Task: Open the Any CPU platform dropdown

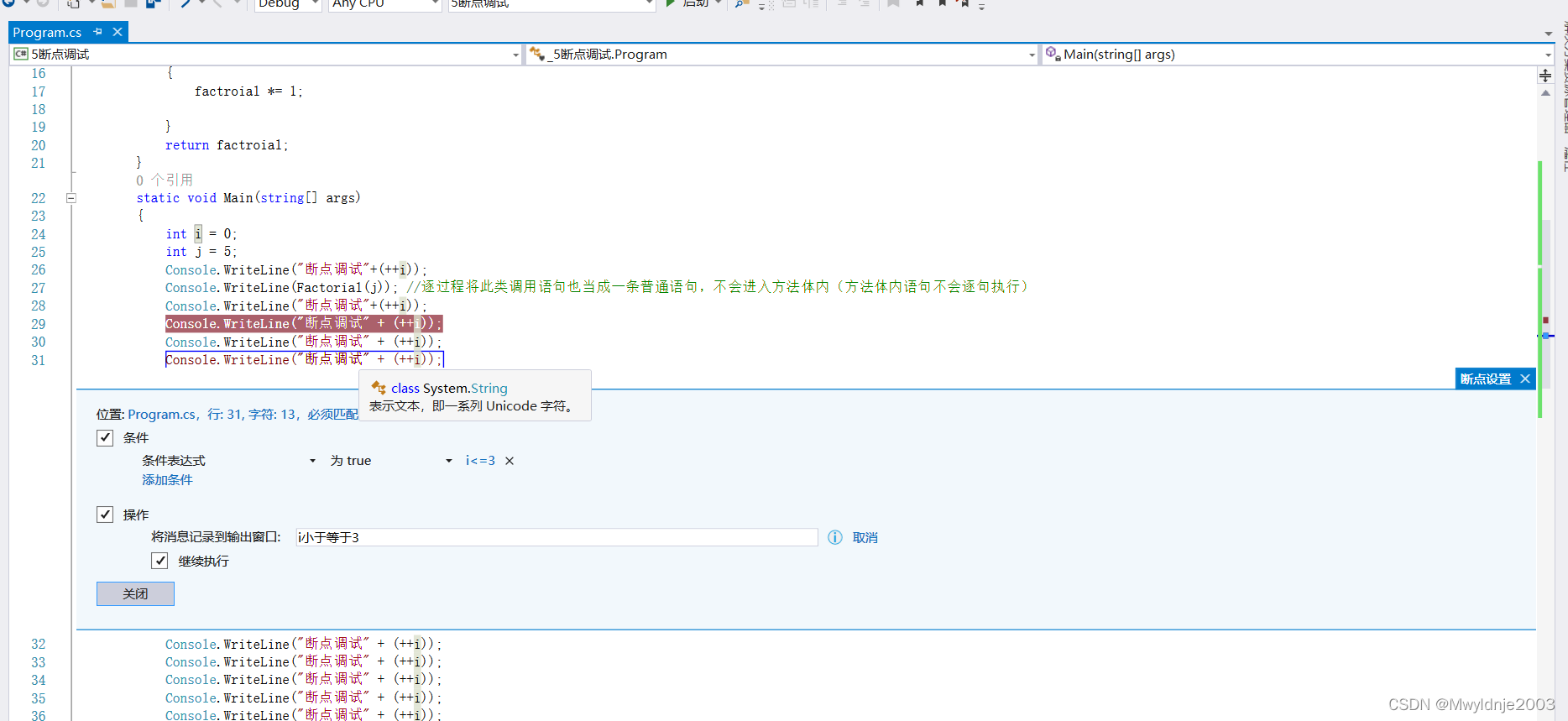Action: pos(384,4)
